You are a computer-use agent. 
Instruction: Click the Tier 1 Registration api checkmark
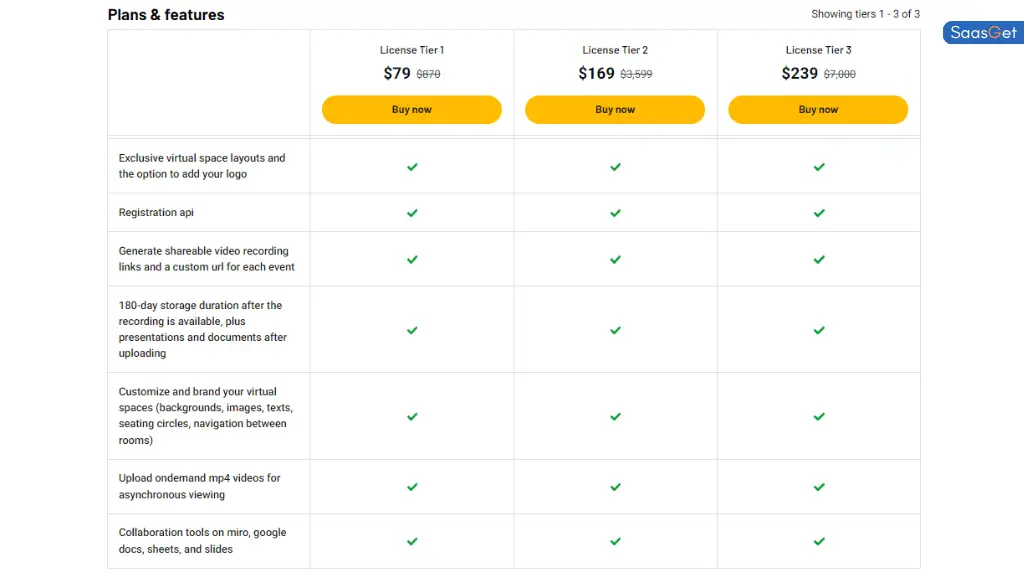(412, 213)
